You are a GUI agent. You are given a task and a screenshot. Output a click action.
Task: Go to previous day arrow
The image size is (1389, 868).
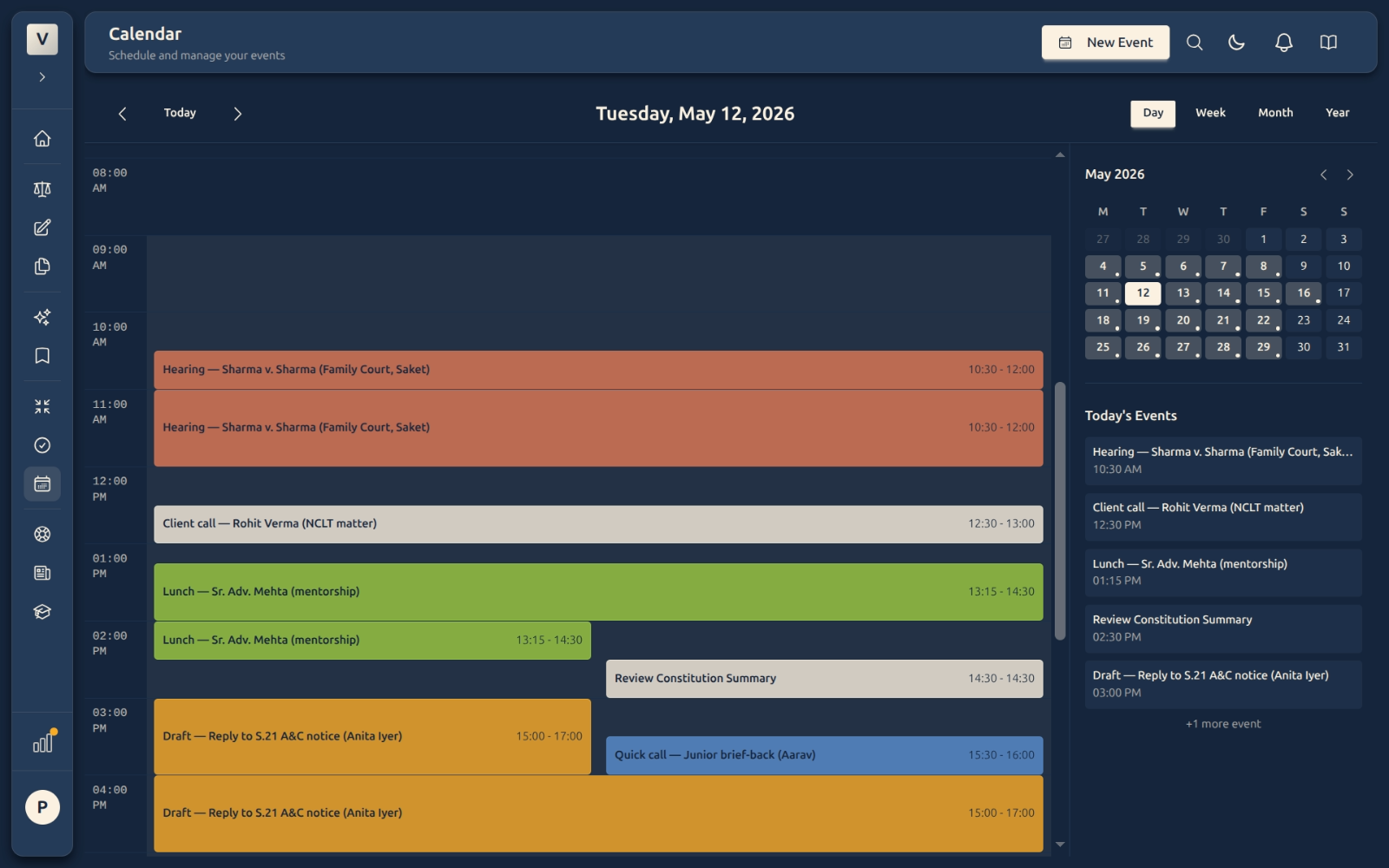tap(122, 114)
